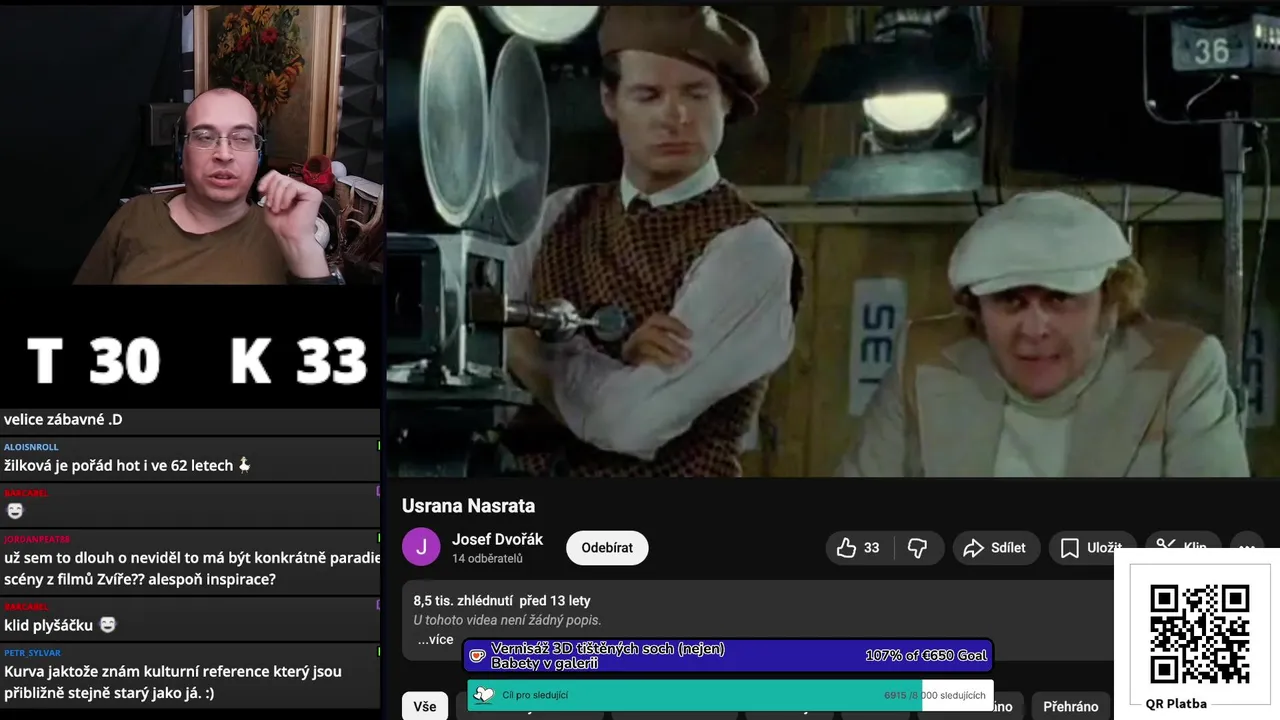Image resolution: width=1280 pixels, height=720 pixels.
Task: Expand description with ...více
Action: pos(435,639)
